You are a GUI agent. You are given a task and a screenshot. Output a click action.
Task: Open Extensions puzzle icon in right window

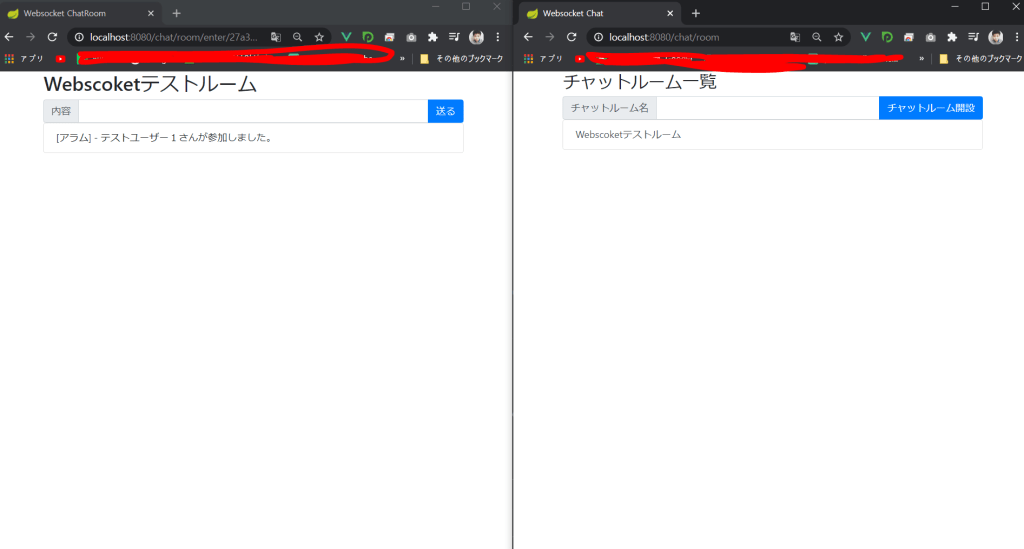point(952,37)
